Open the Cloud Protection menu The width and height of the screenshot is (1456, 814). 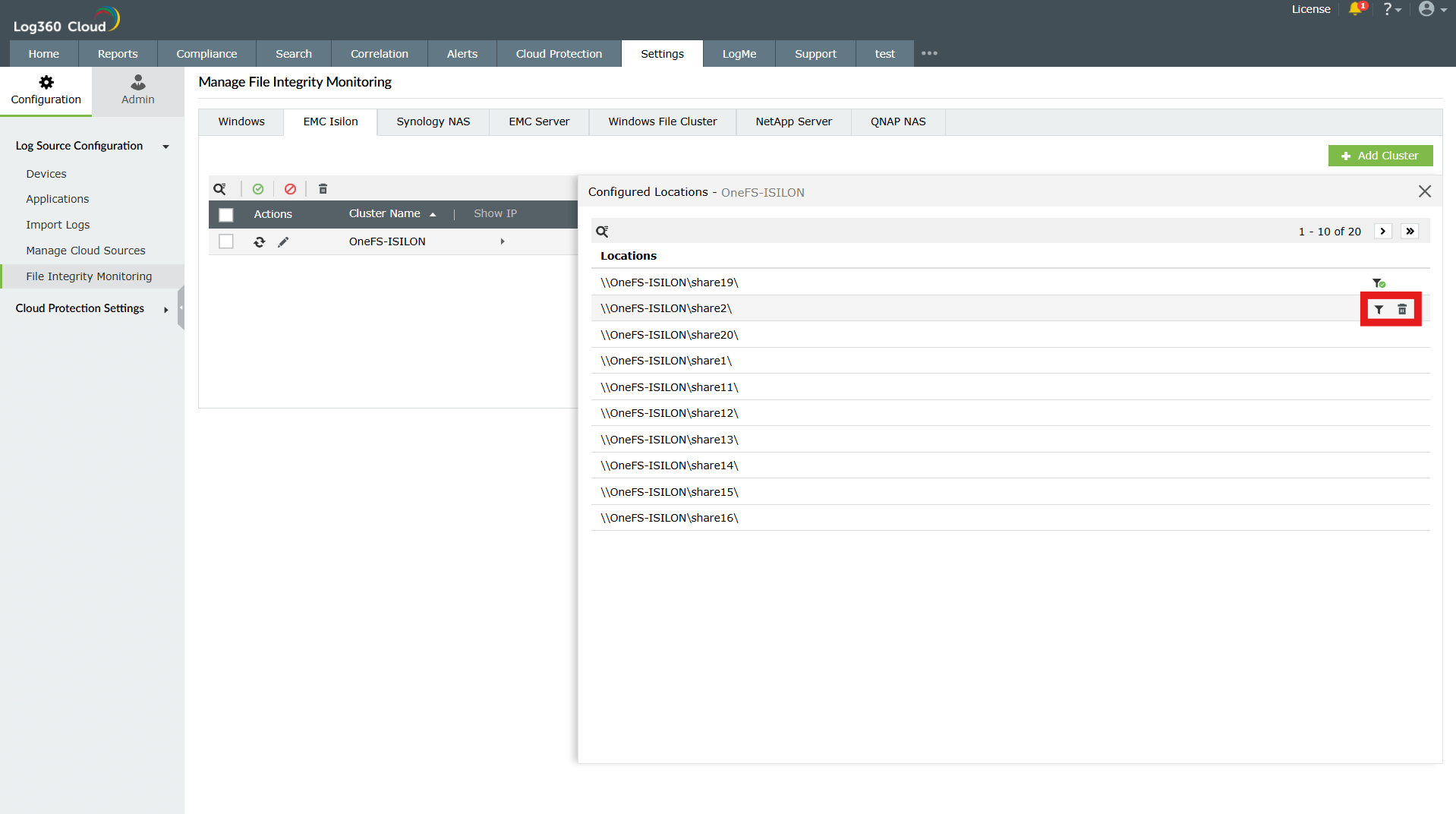558,53
